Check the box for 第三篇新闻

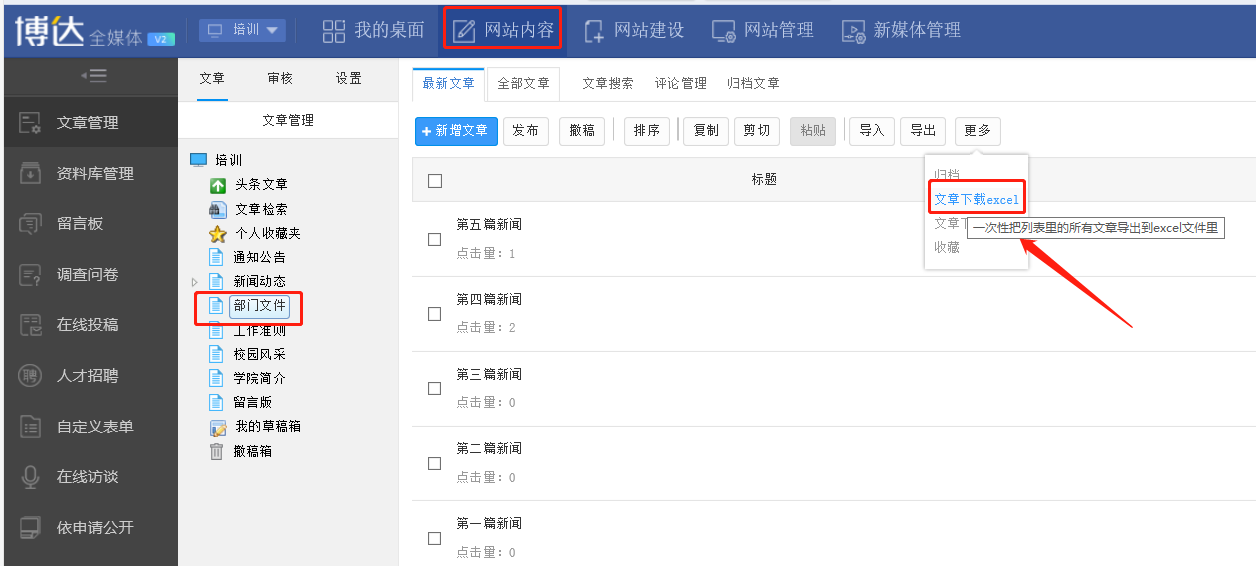point(434,389)
